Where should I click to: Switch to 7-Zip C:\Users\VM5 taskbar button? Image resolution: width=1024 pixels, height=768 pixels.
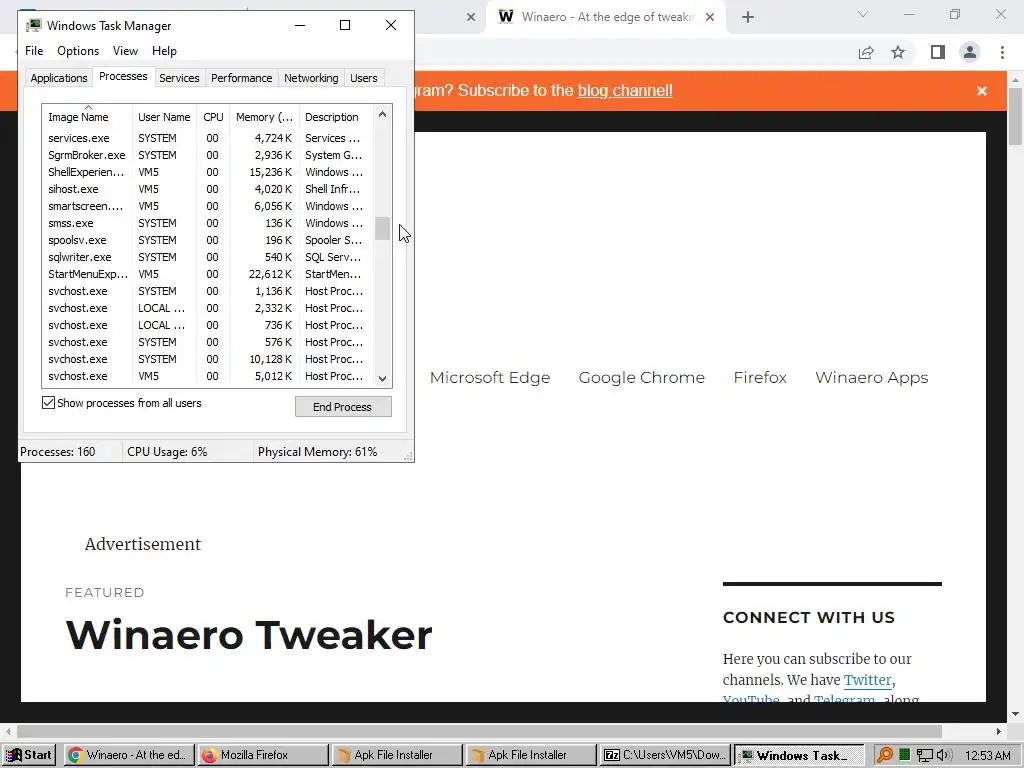coord(665,755)
